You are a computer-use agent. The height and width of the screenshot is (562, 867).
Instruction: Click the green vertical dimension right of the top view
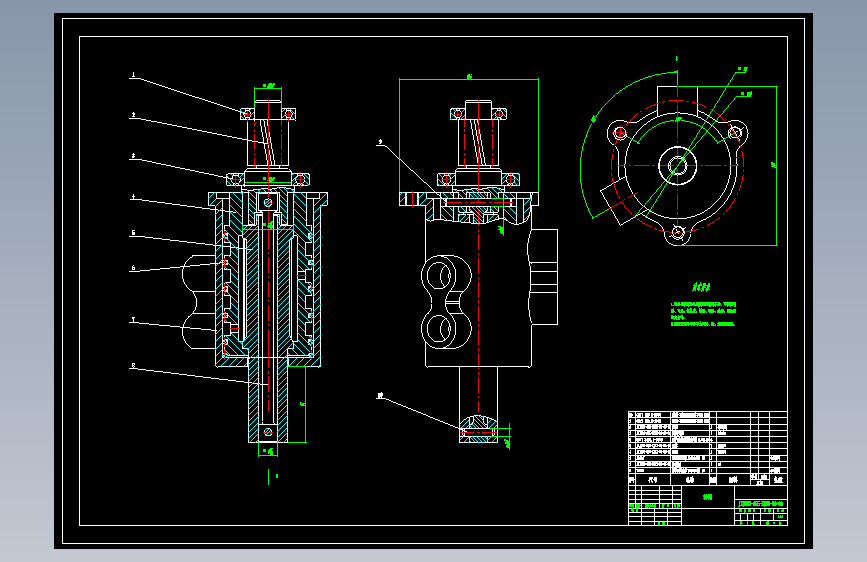point(774,165)
